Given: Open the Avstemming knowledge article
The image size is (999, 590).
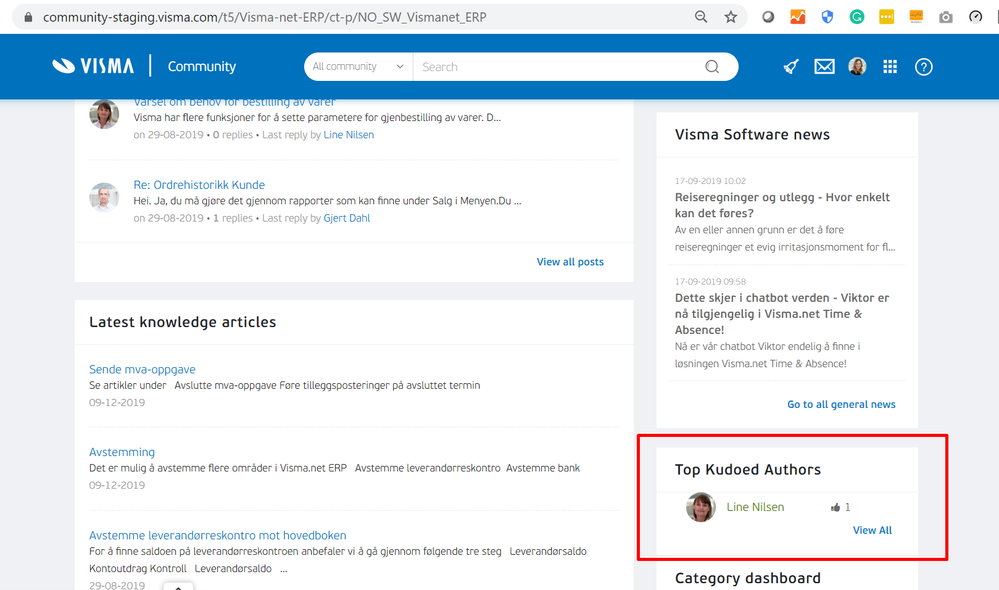Looking at the screenshot, I should [122, 452].
